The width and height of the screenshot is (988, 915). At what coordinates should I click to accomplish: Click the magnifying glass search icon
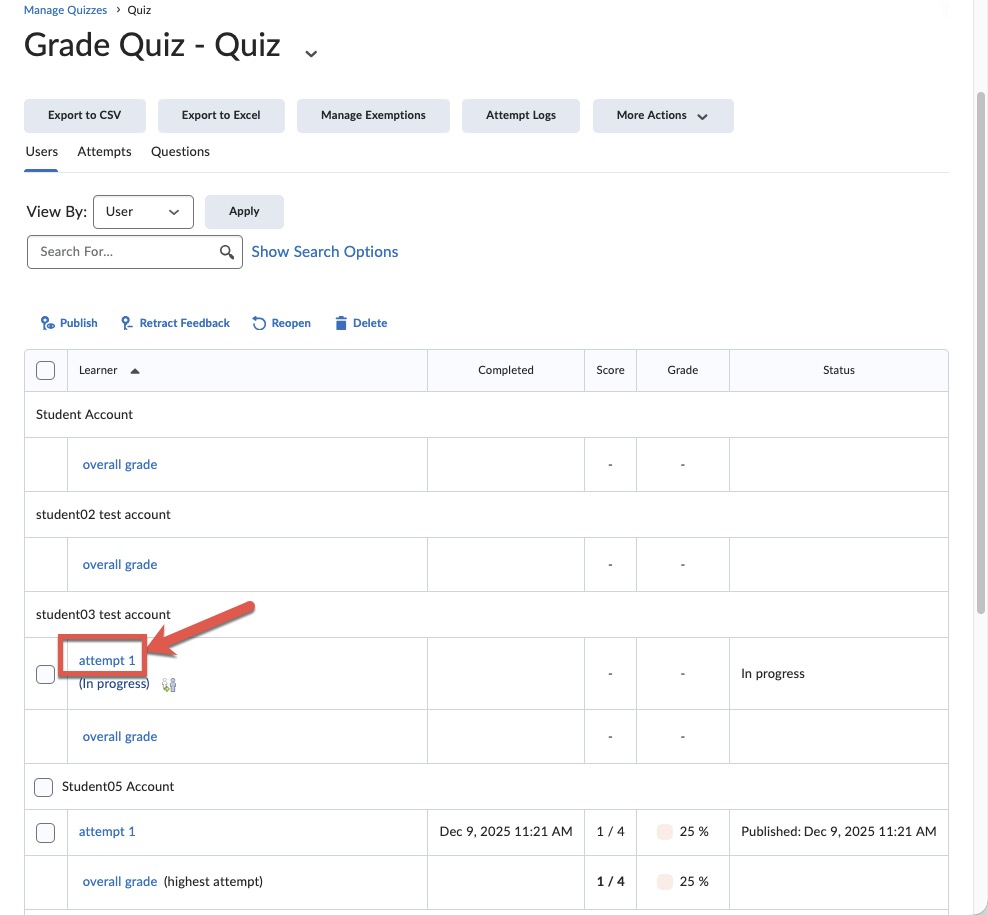click(x=227, y=252)
